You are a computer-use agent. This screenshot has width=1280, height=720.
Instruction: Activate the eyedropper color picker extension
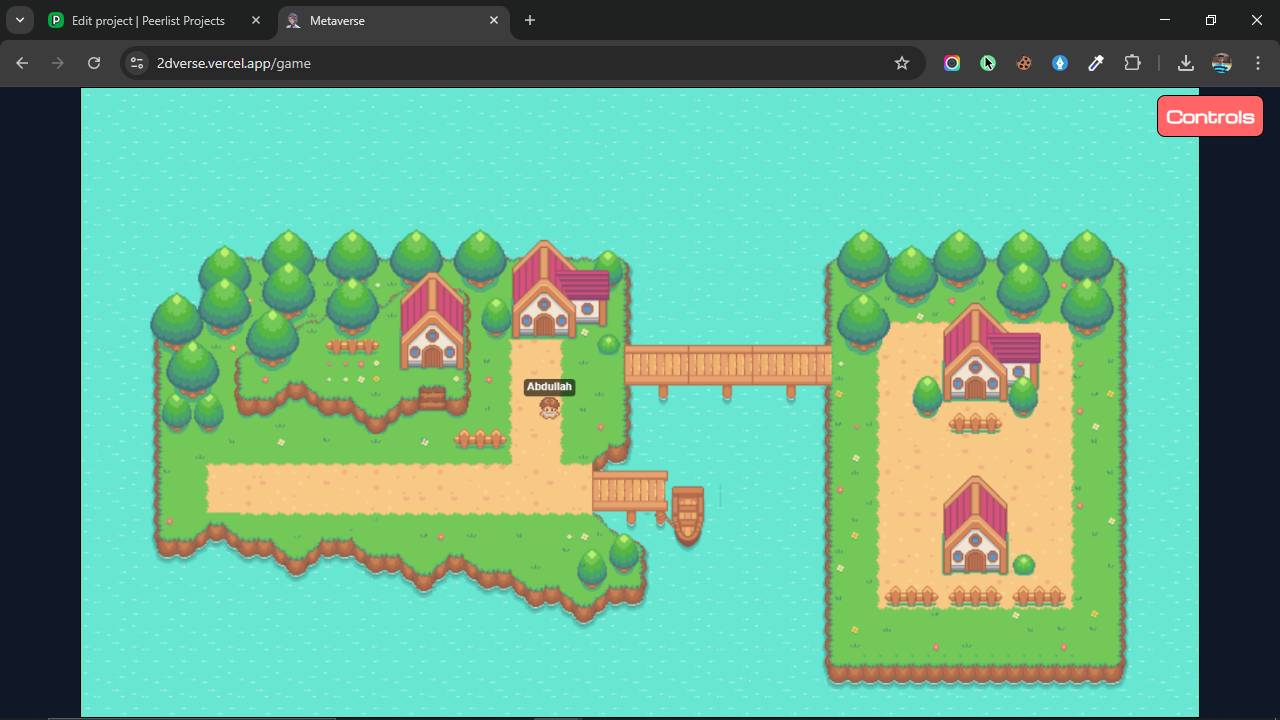pos(1096,63)
